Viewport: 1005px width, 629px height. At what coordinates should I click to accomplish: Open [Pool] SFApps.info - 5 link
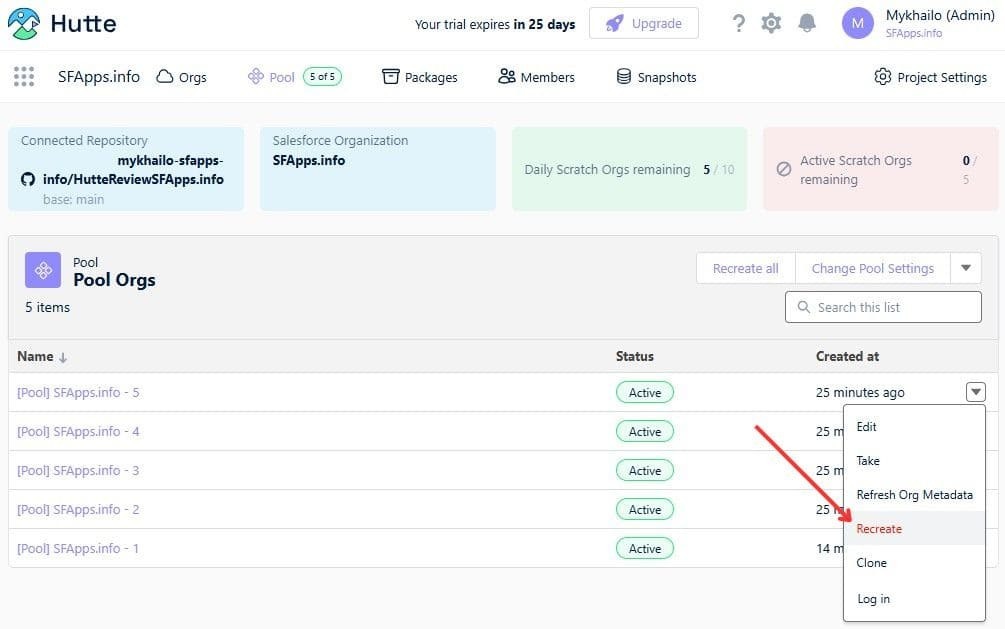[x=78, y=392]
